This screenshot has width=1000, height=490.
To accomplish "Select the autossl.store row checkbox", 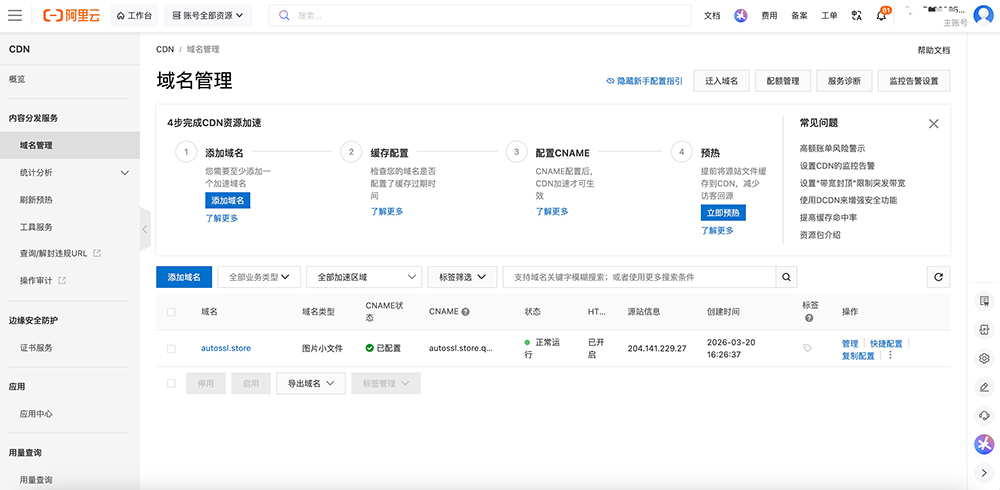I will click(171, 348).
